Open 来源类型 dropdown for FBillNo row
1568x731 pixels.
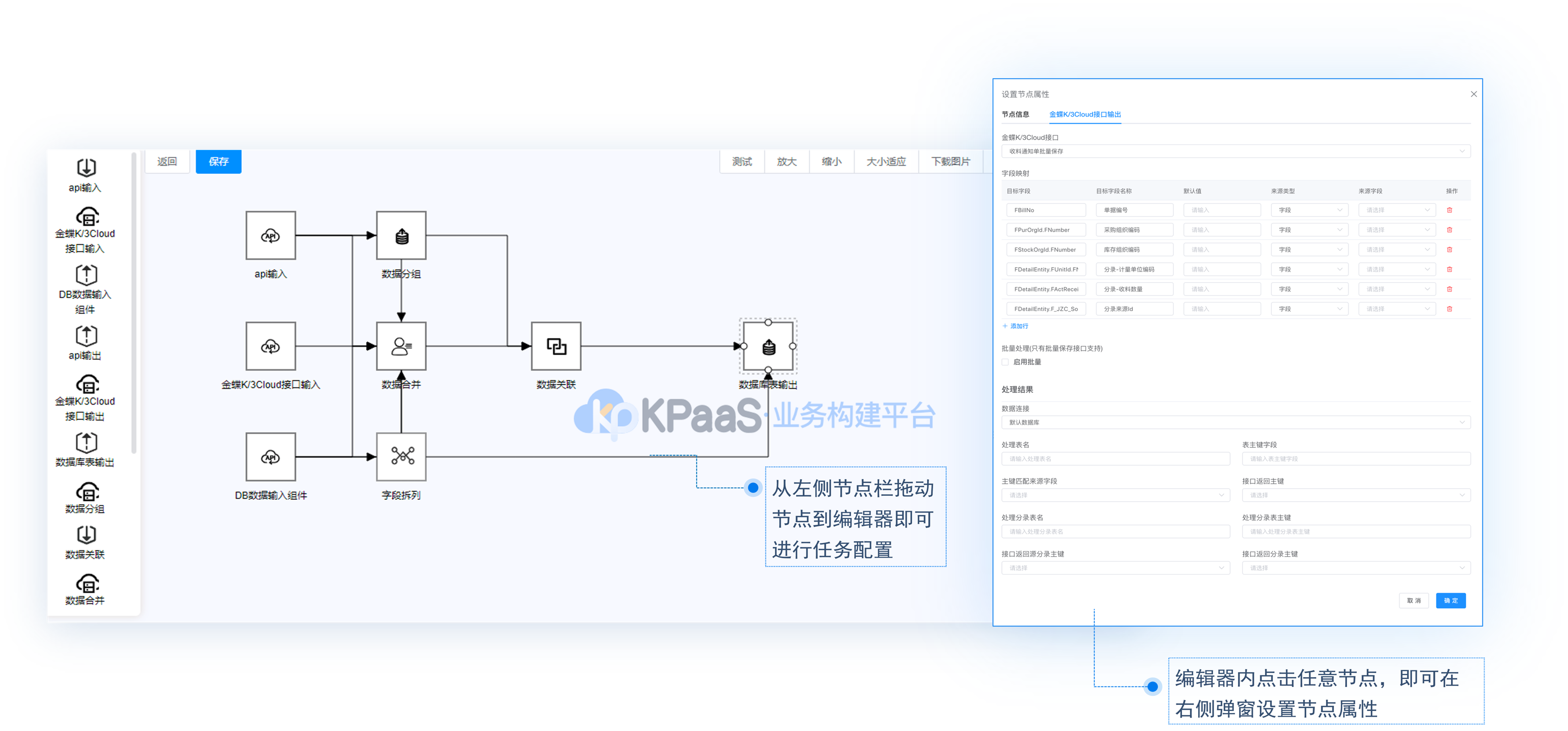(x=1309, y=210)
